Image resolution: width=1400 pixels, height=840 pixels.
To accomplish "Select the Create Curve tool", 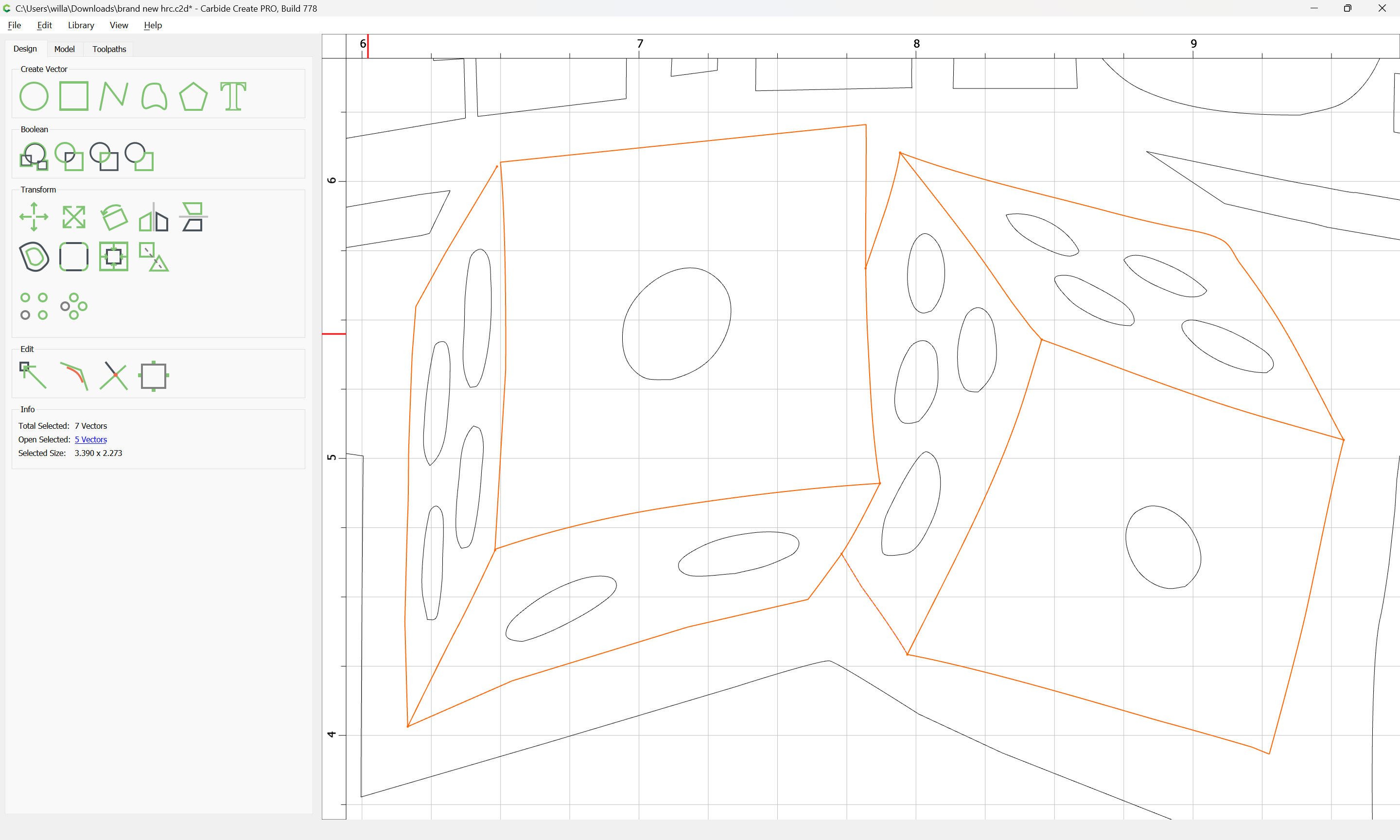I will [x=154, y=96].
